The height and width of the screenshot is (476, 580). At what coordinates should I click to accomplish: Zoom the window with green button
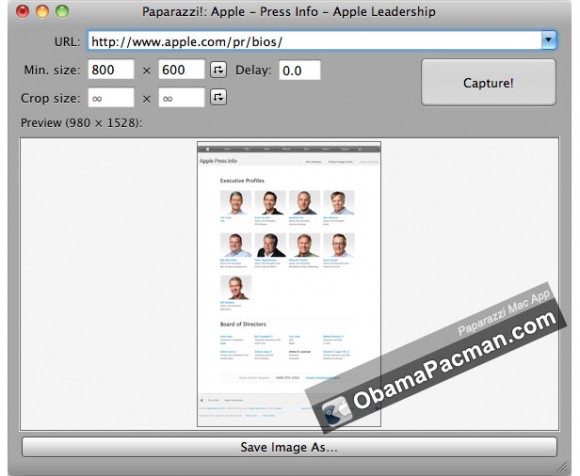point(62,11)
